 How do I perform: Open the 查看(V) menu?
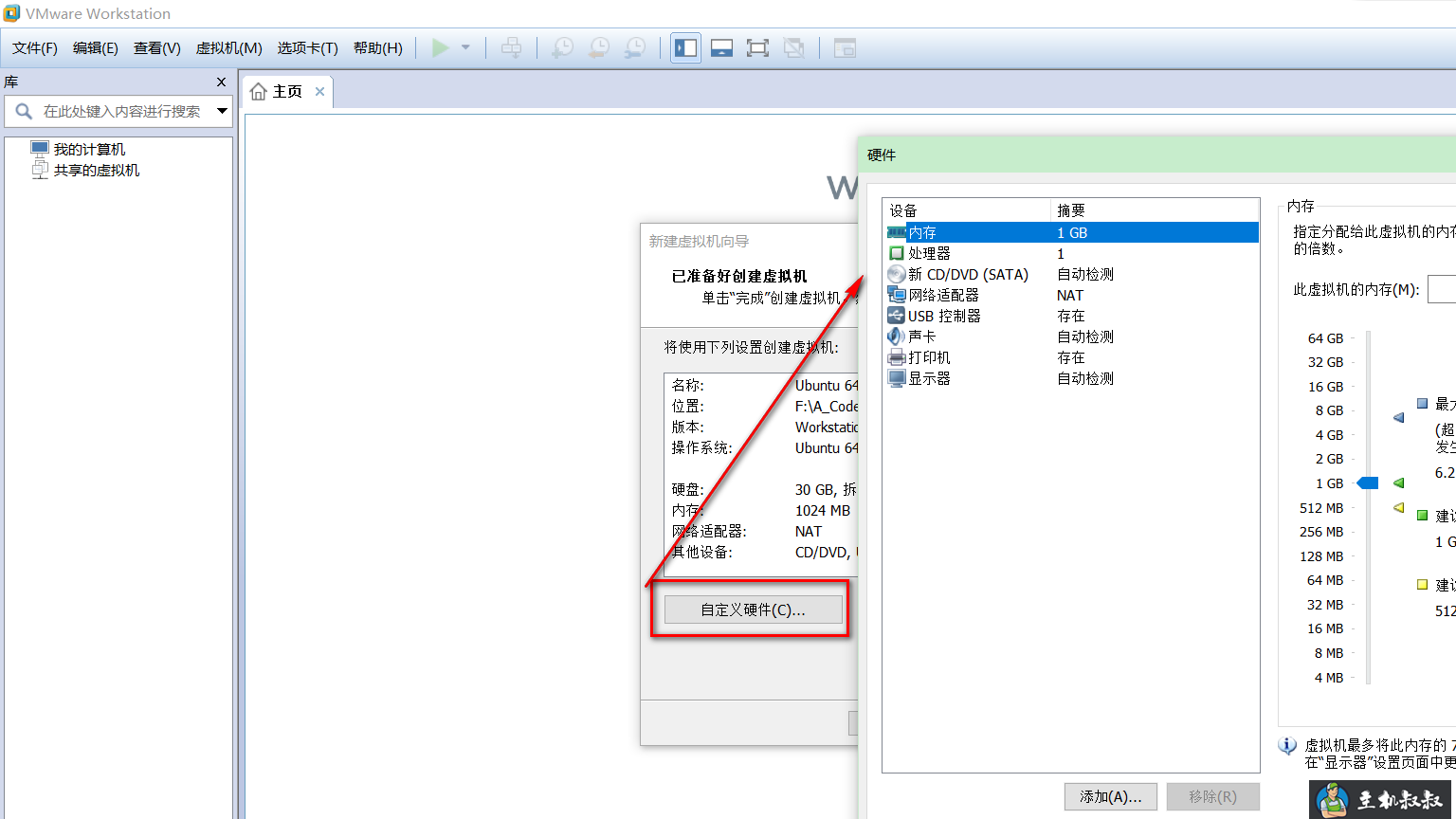[157, 47]
